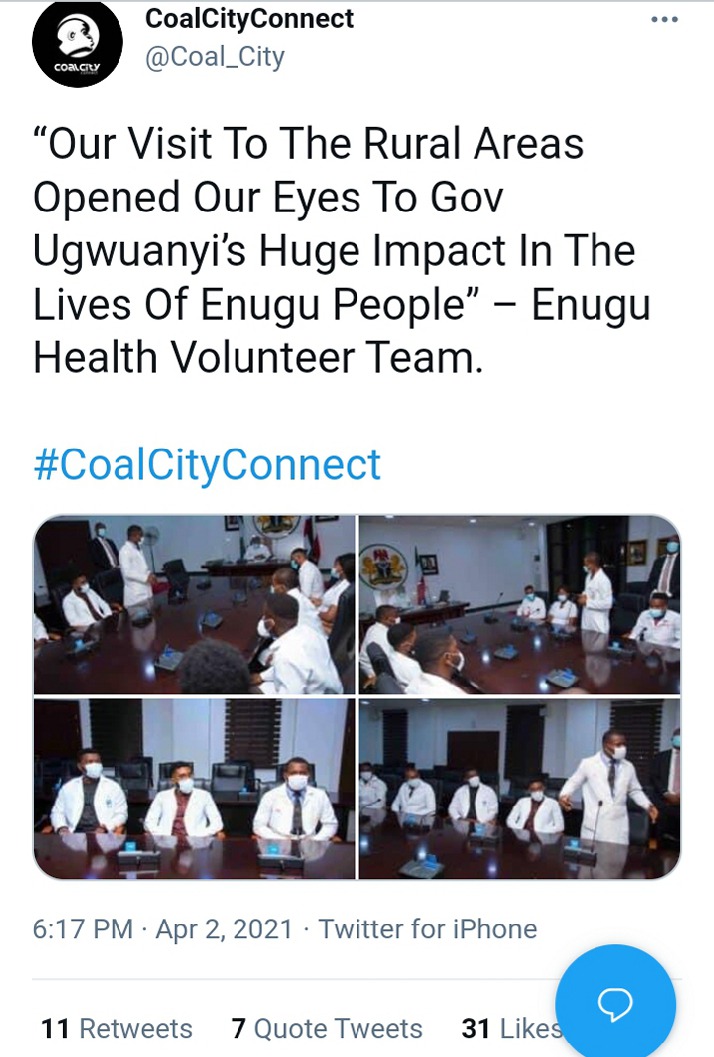Viewport: 714px width, 1057px height.
Task: View the bottom-right standing speaker photo
Action: 519,788
